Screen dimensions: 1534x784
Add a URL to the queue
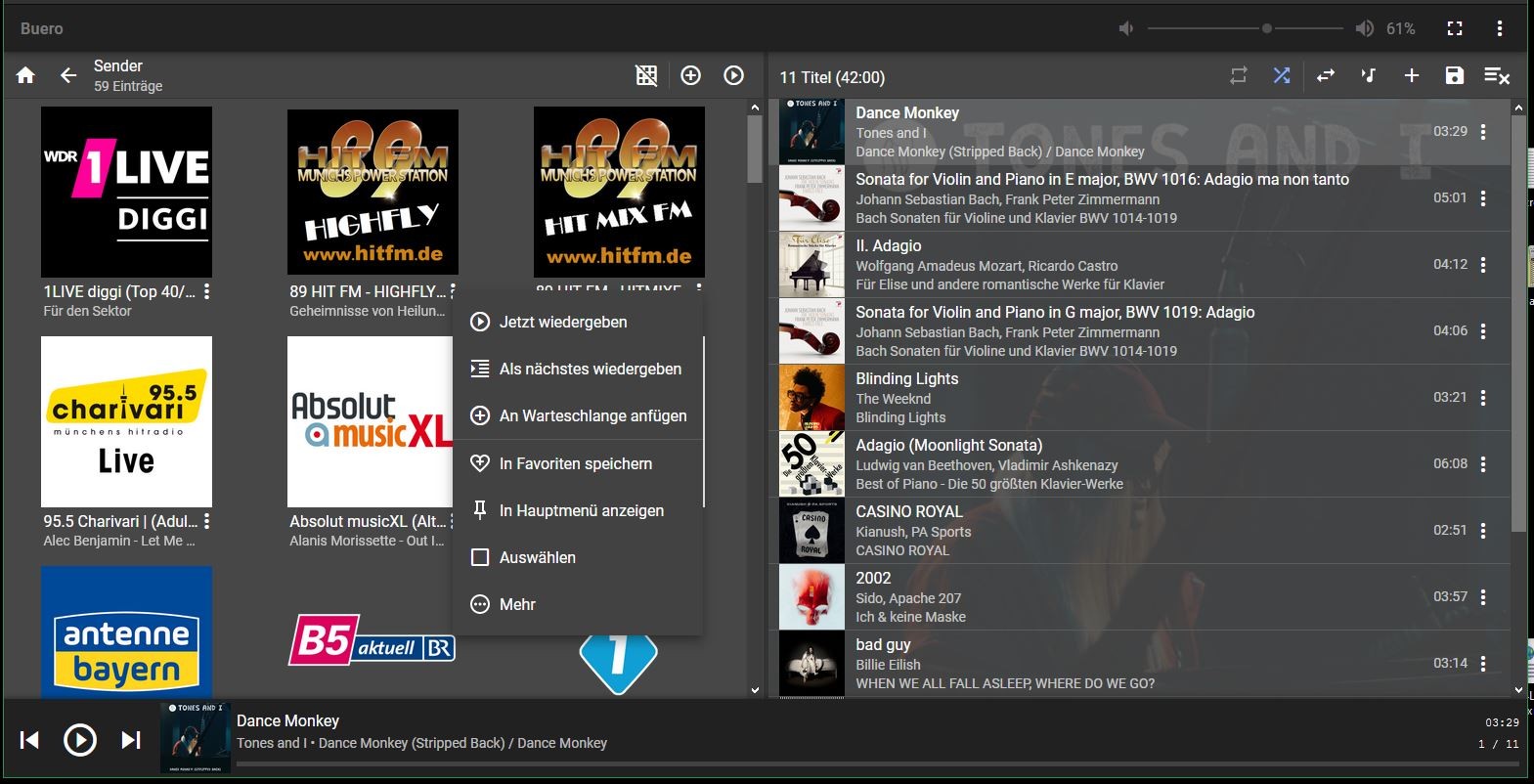click(1412, 75)
